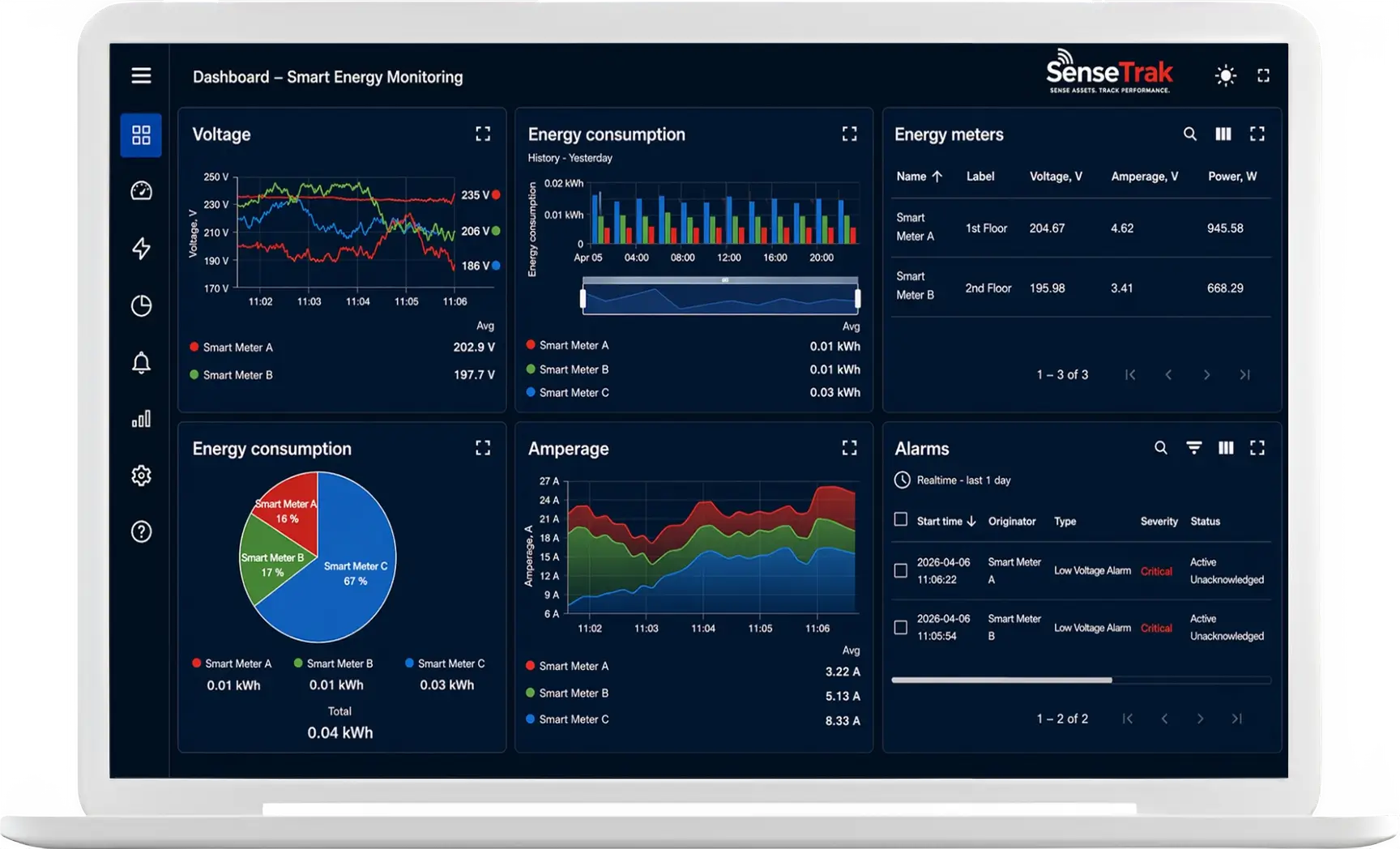The image size is (1400, 849).
Task: Open the bar chart analytics sidebar icon
Action: (141, 419)
